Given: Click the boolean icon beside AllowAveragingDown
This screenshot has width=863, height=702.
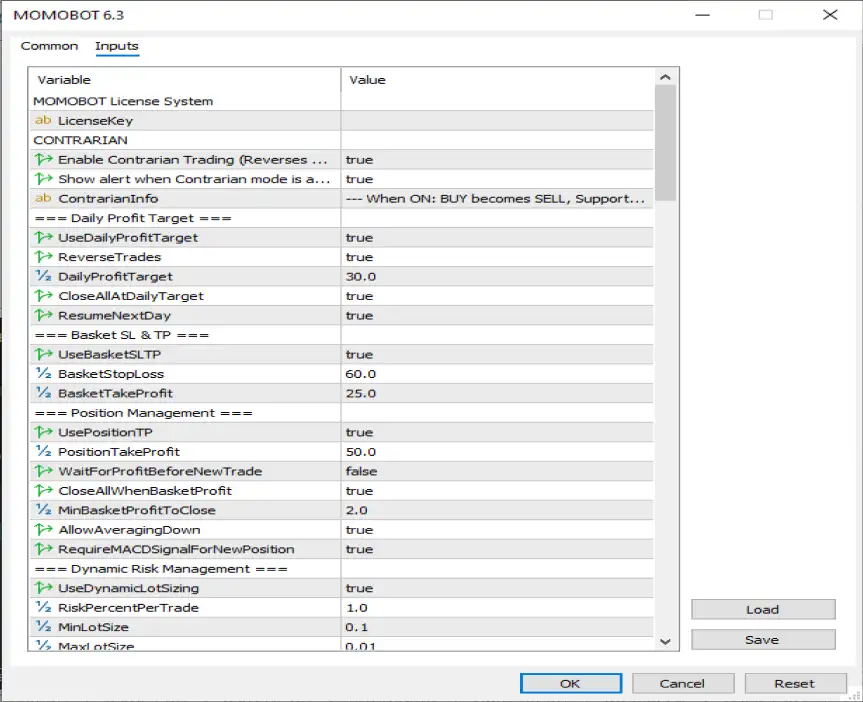Looking at the screenshot, I should coord(43,530).
